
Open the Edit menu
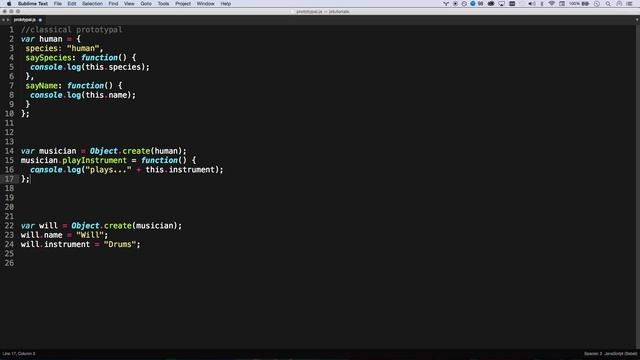point(72,4)
